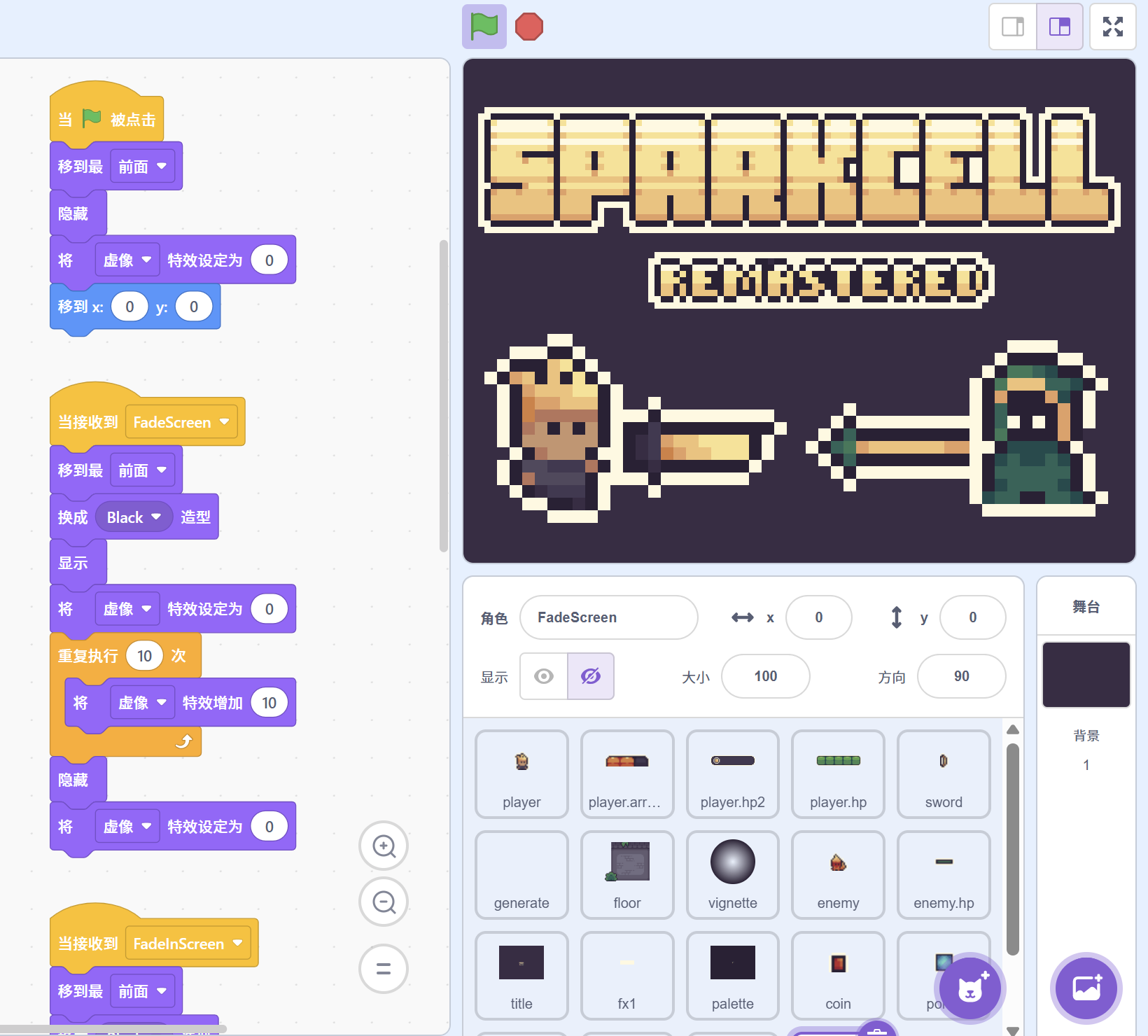Show the sprite using the eye icon
The image size is (1148, 1036).
(544, 676)
